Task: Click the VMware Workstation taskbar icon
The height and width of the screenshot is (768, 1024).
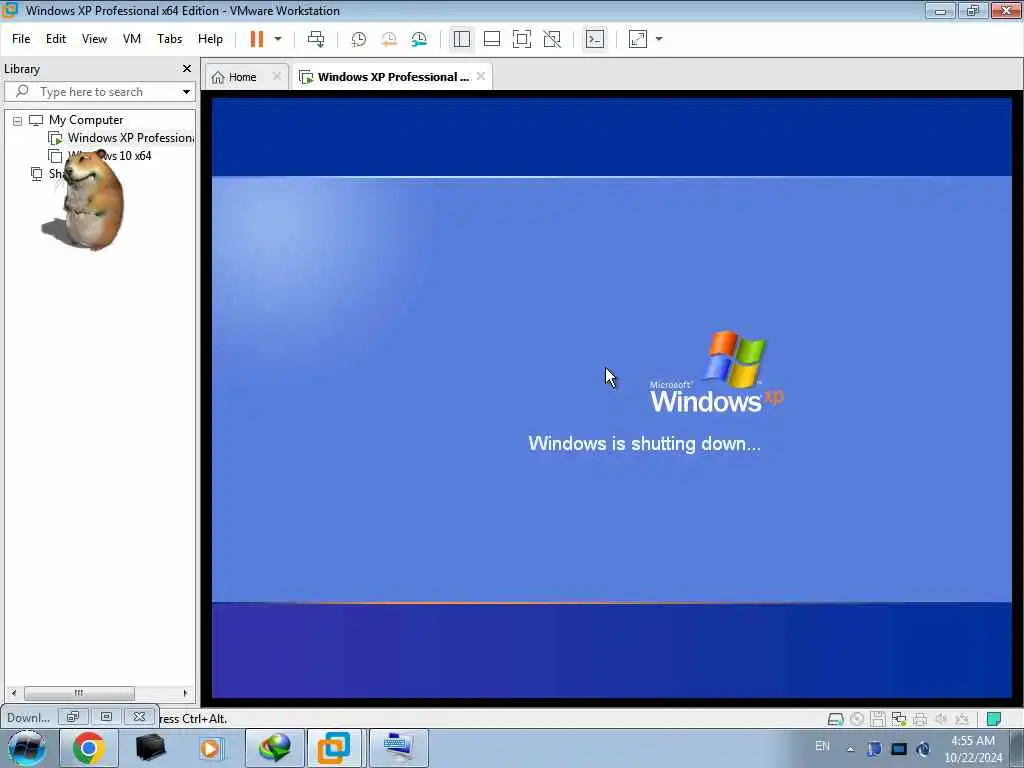Action: click(334, 748)
